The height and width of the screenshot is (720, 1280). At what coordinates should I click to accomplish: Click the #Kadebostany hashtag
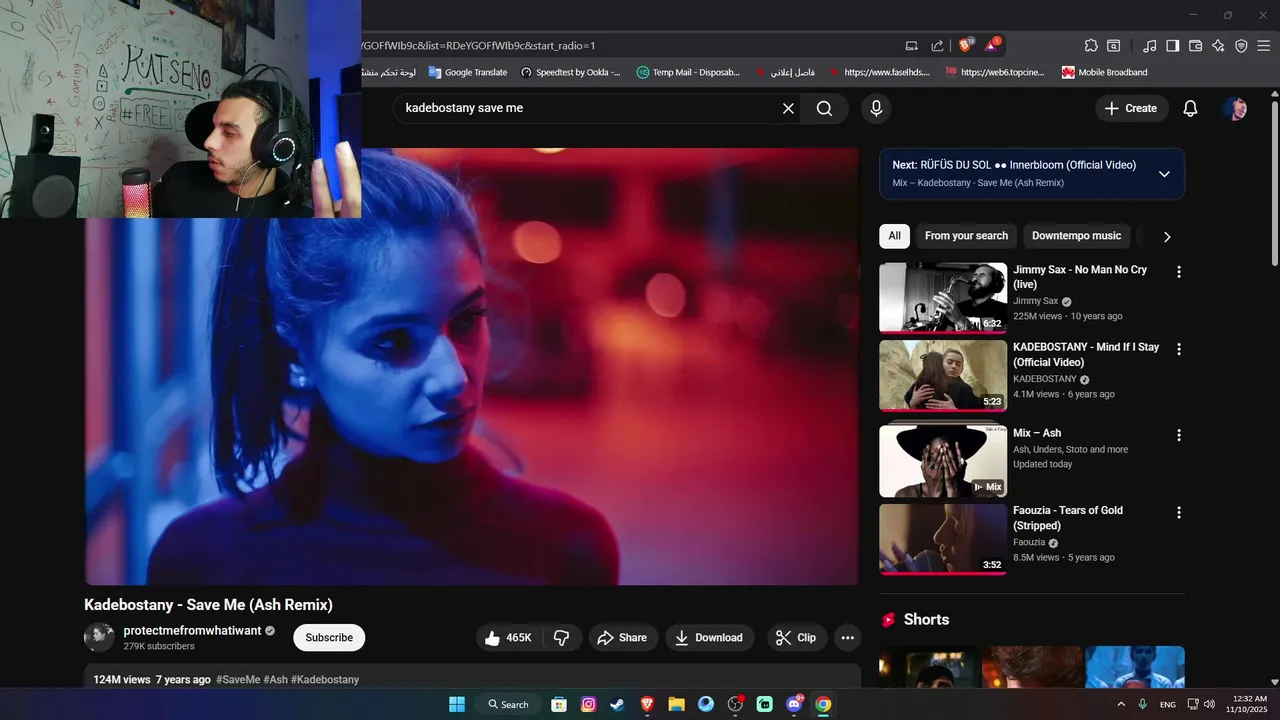325,680
